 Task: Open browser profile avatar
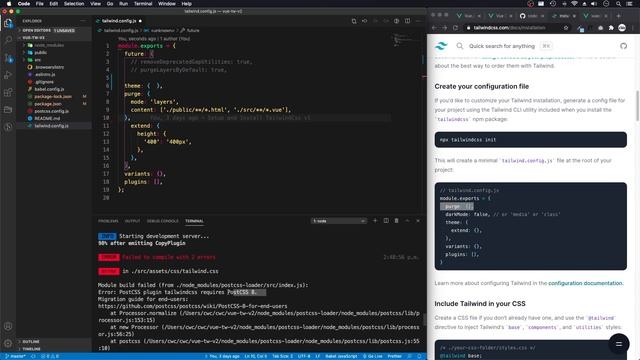point(622,28)
